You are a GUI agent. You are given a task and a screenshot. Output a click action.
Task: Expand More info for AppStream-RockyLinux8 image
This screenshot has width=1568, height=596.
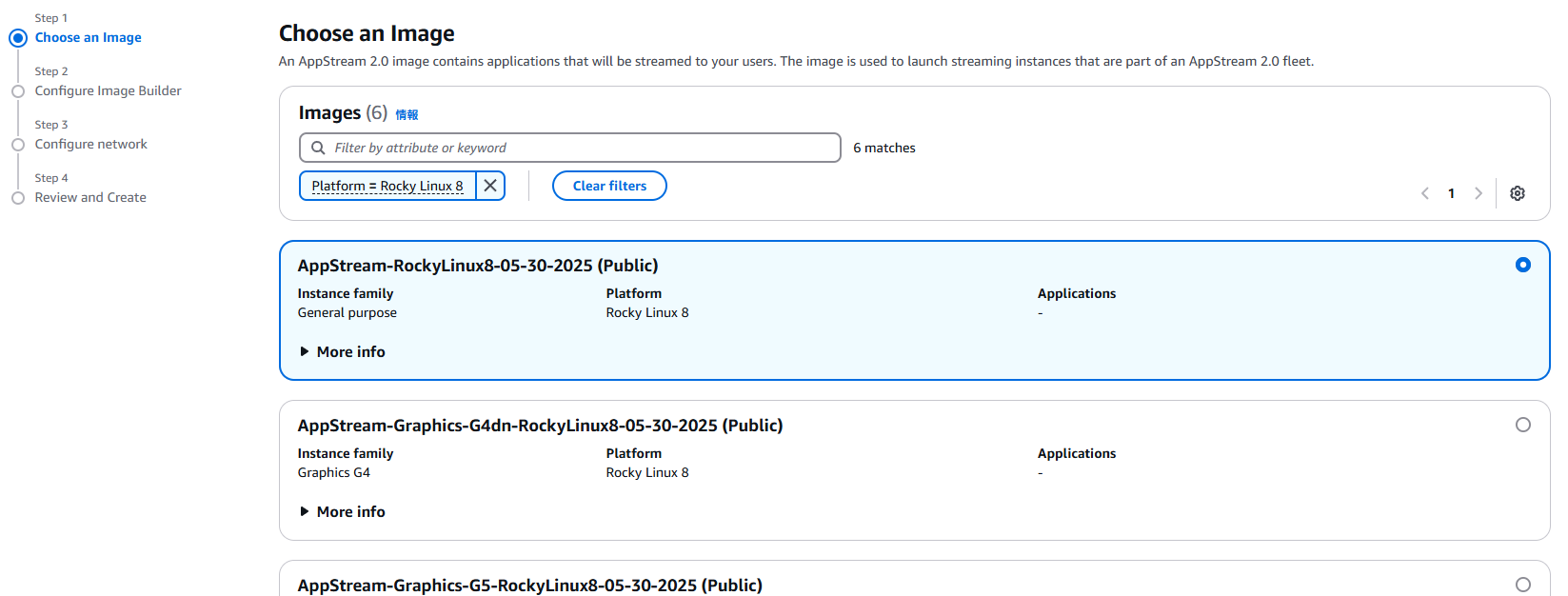[343, 351]
